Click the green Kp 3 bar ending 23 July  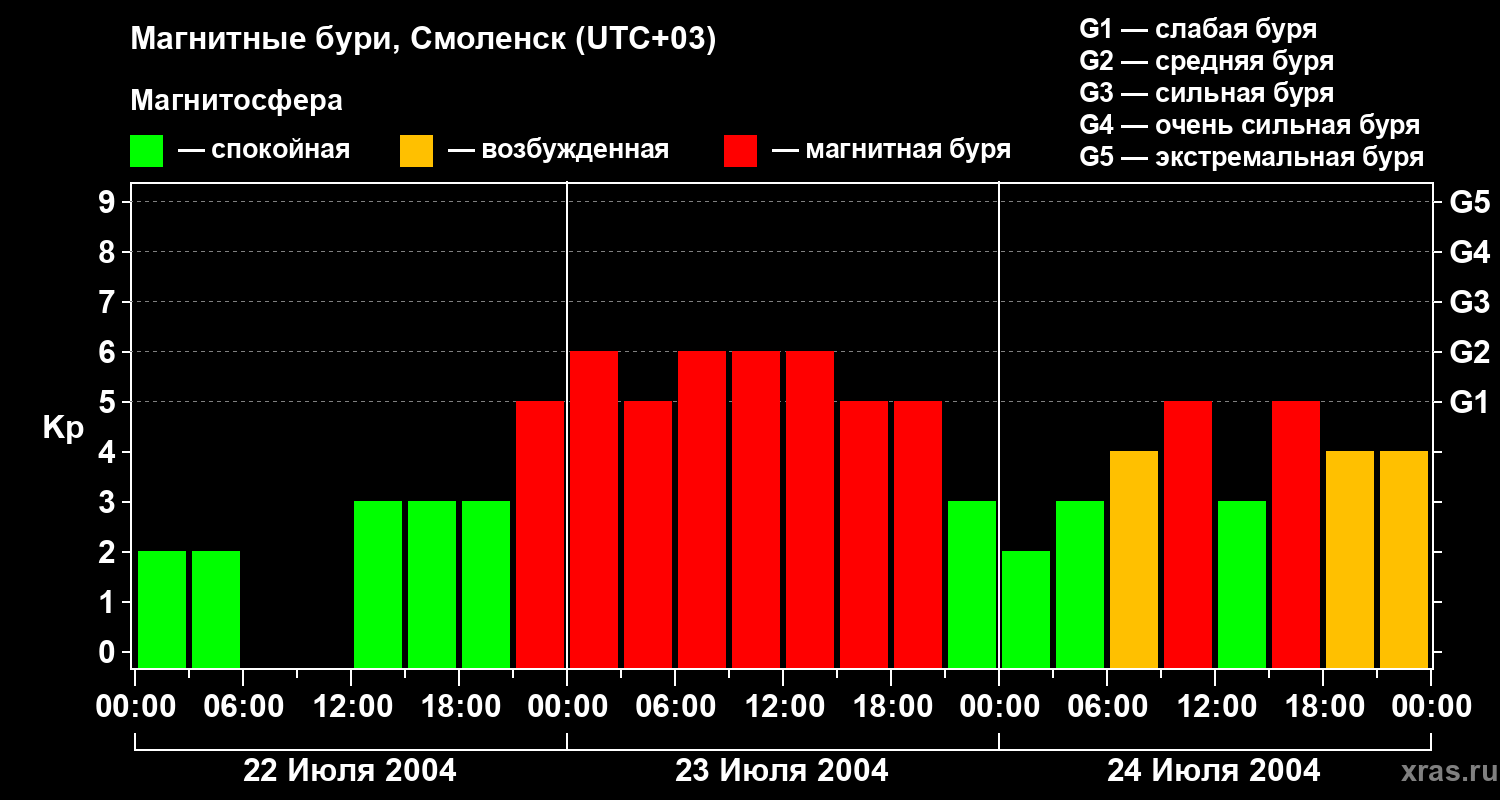(x=972, y=584)
